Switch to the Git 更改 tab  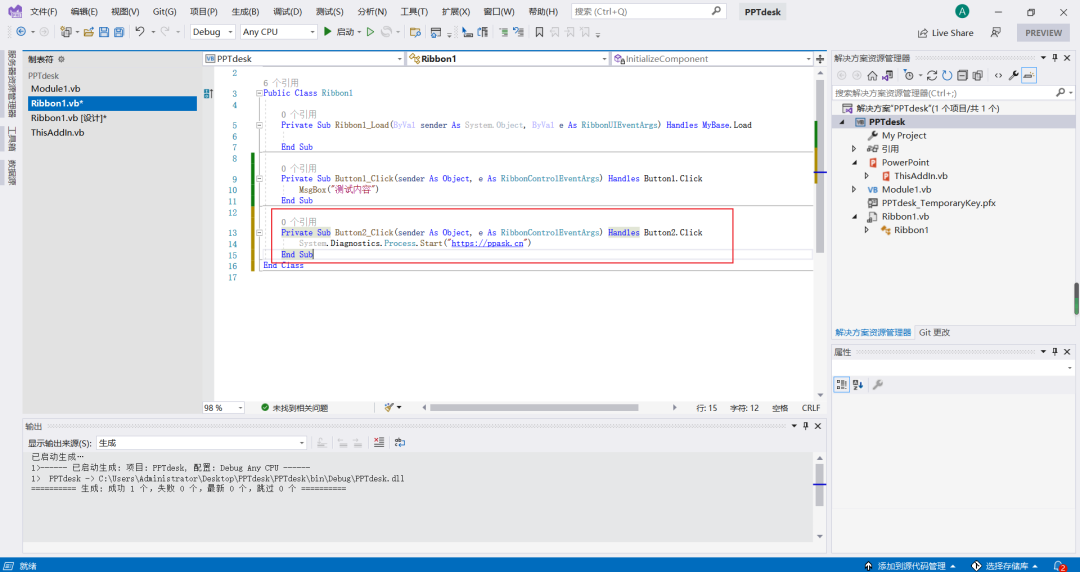(x=934, y=332)
